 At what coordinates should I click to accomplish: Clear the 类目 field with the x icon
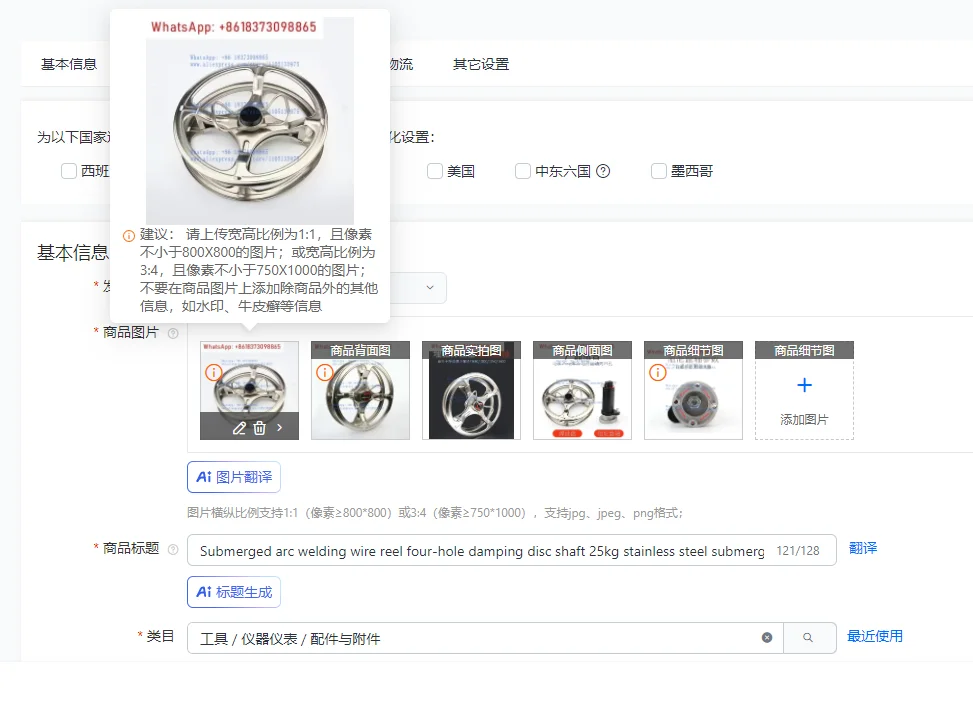coord(767,637)
